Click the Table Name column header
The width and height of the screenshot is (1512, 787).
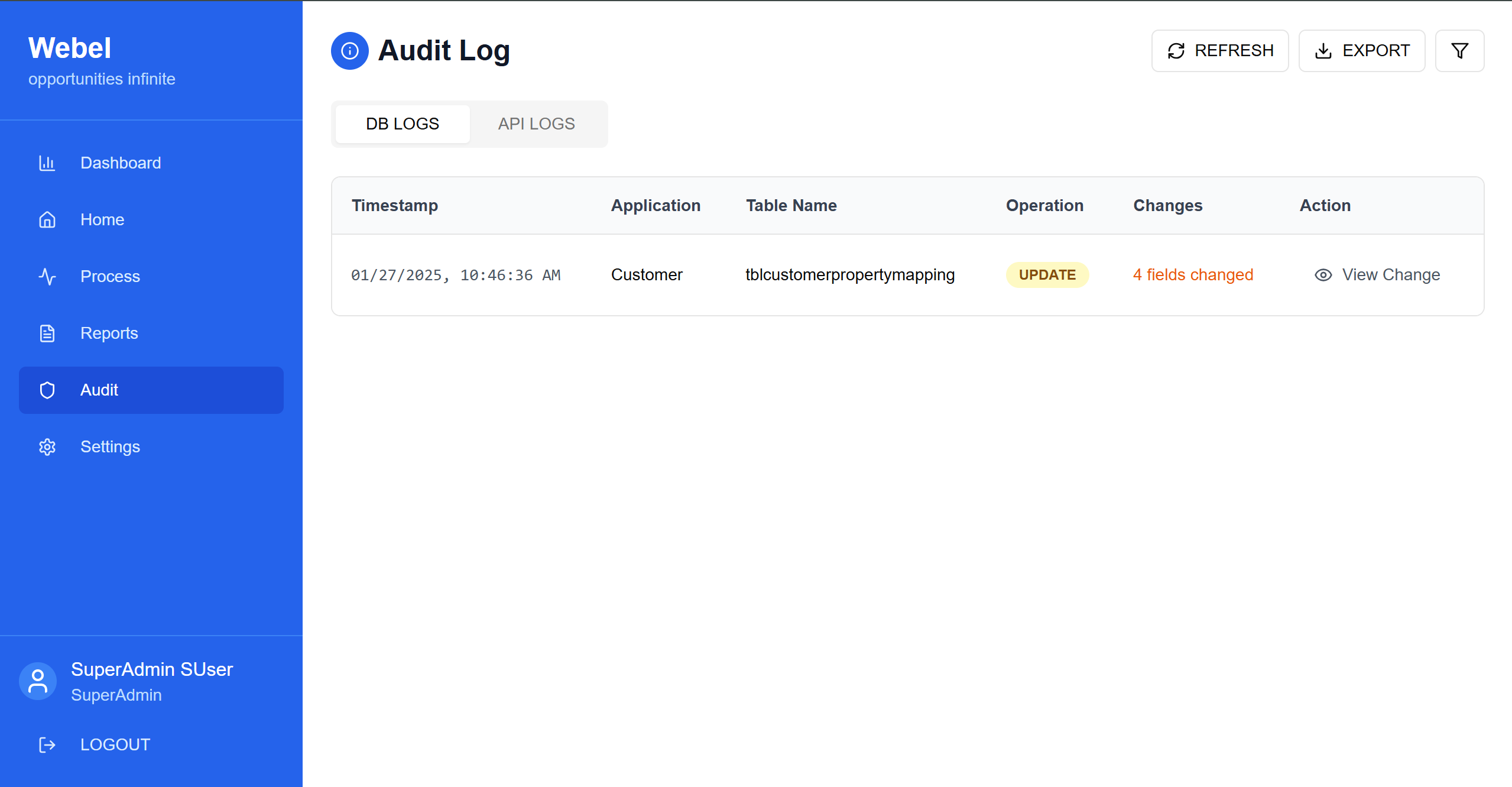click(x=791, y=206)
